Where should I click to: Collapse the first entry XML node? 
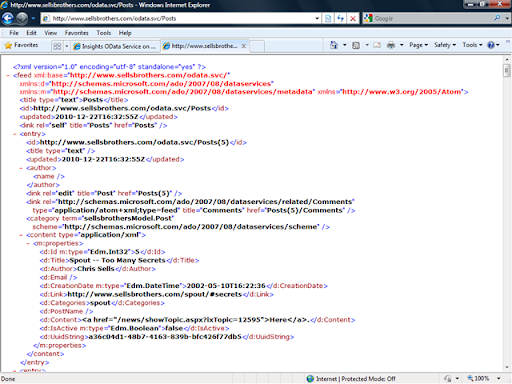tap(15, 134)
